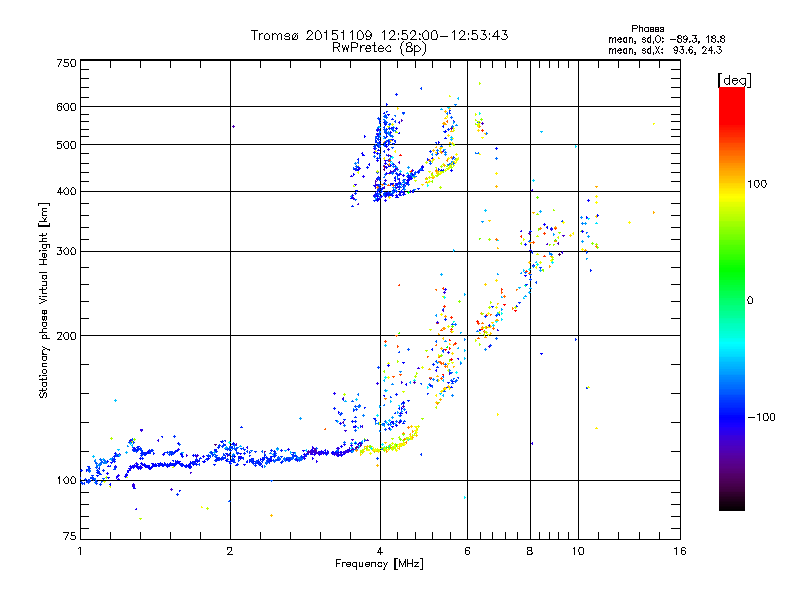
Task: Click the '75' y-axis label
Action: tap(70, 536)
